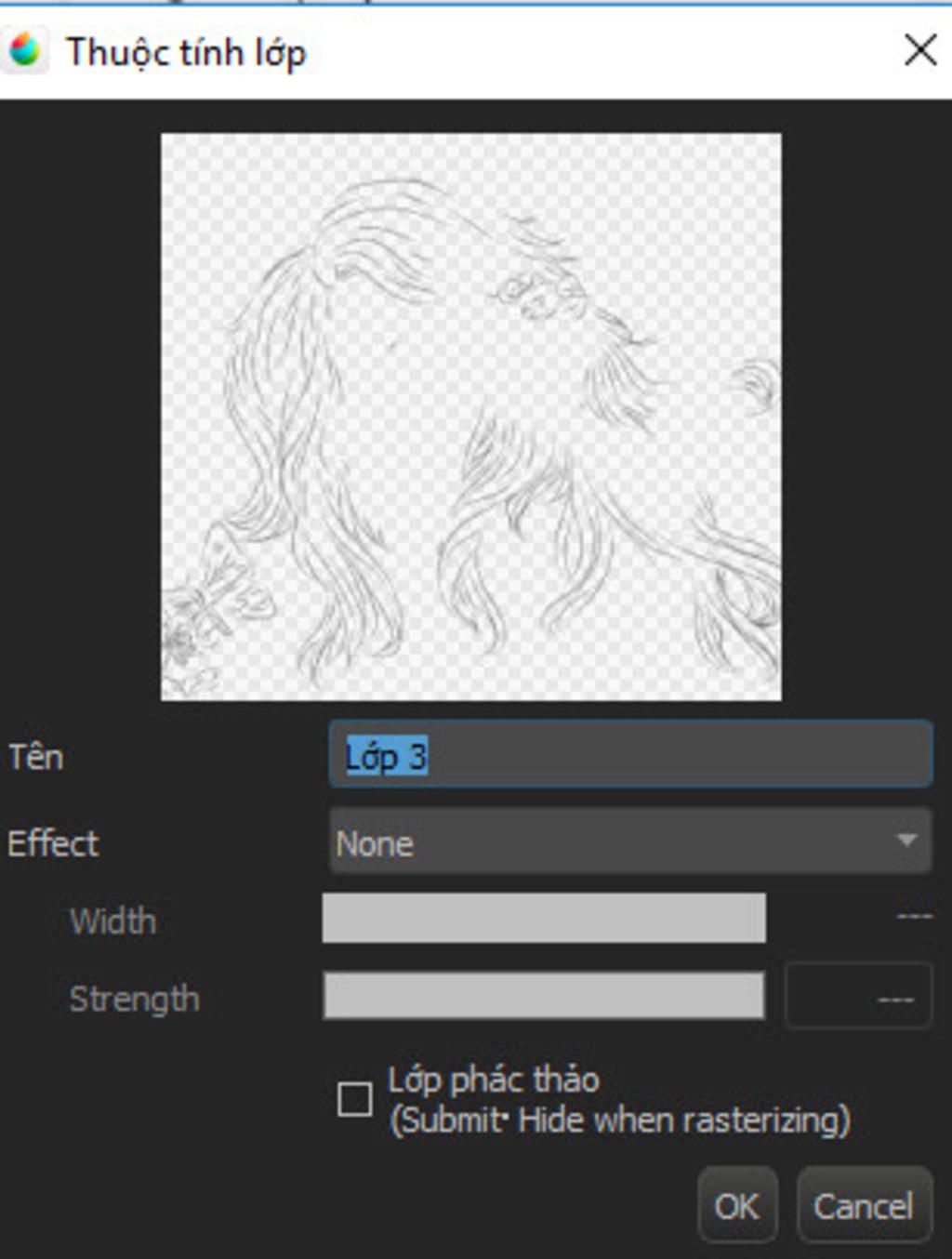Enable the Lớp phác thảo checkbox
The height and width of the screenshot is (1259, 952).
[x=354, y=1099]
